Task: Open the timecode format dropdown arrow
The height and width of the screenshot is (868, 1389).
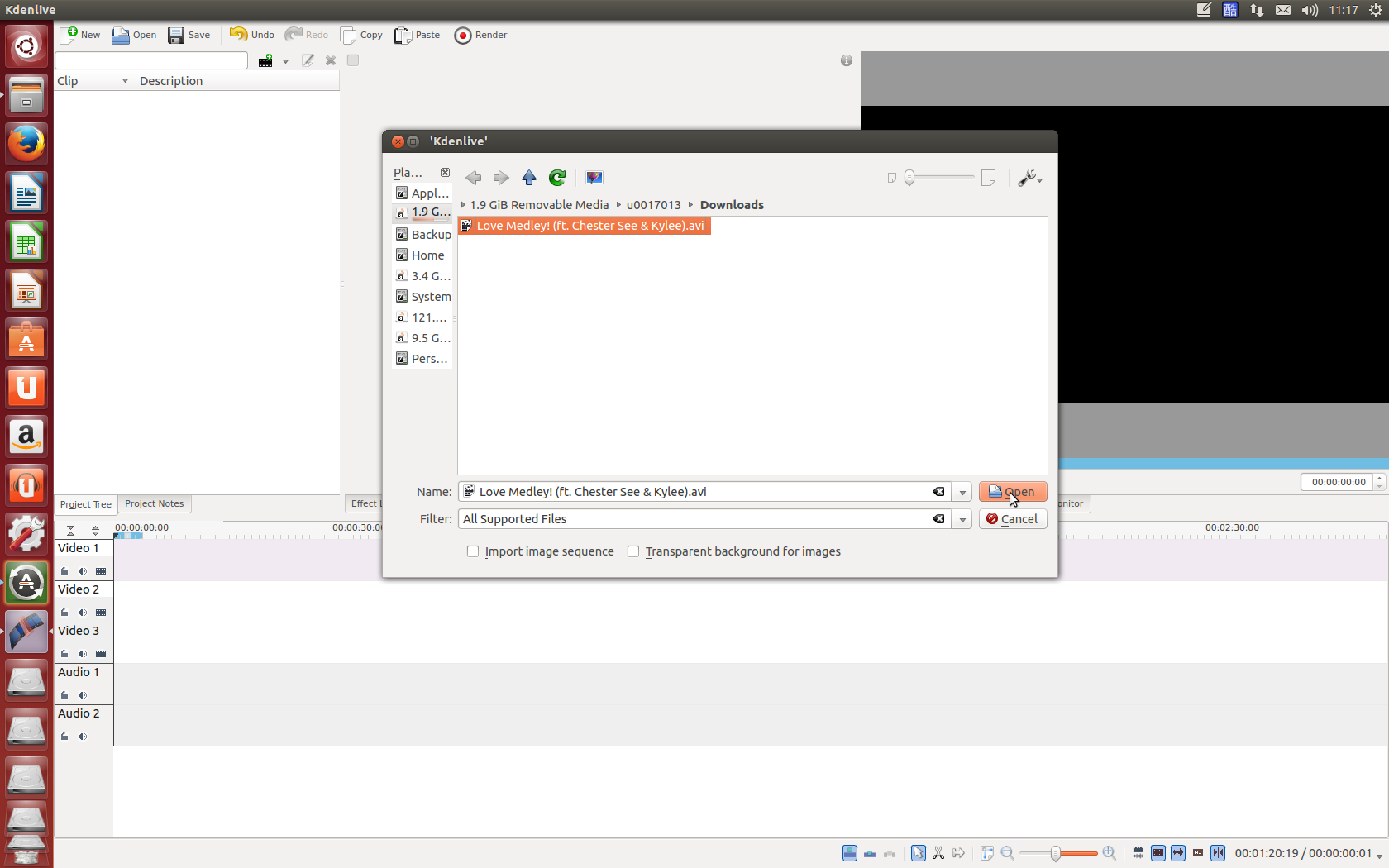Action: pos(1379,855)
